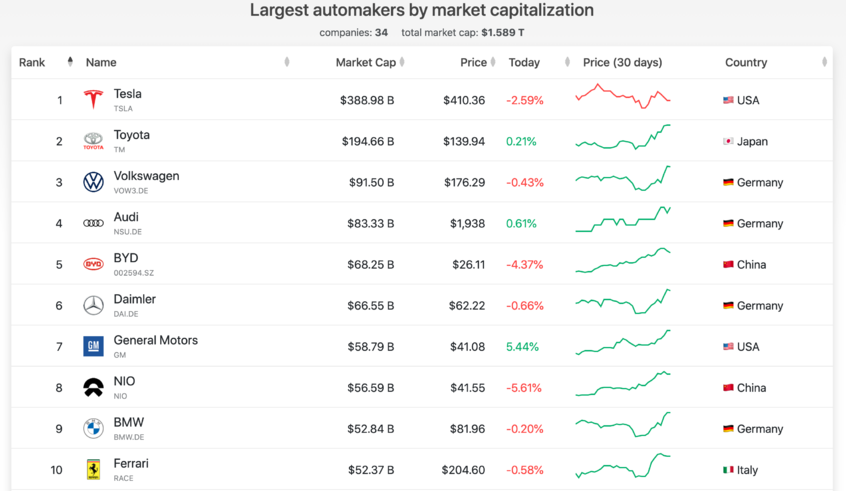Click Tesla's red 30-day price chart

tap(623, 97)
